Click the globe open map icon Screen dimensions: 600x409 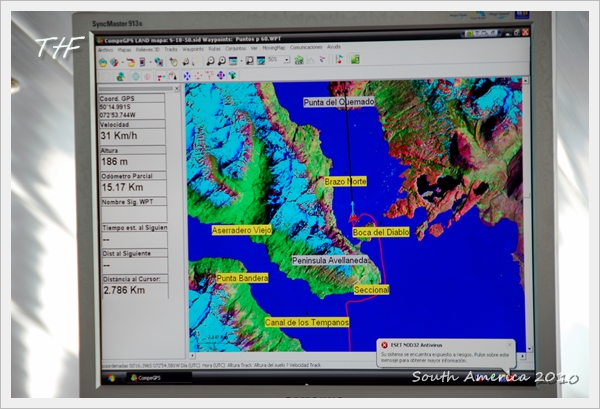(x=103, y=62)
